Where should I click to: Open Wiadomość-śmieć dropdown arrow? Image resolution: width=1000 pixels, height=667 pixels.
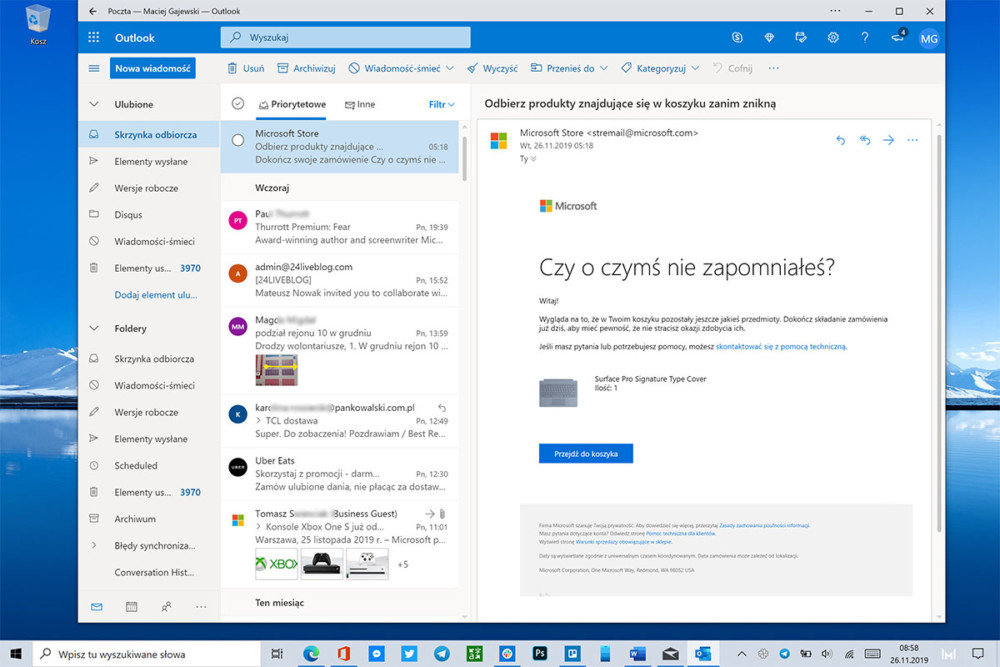[x=450, y=68]
